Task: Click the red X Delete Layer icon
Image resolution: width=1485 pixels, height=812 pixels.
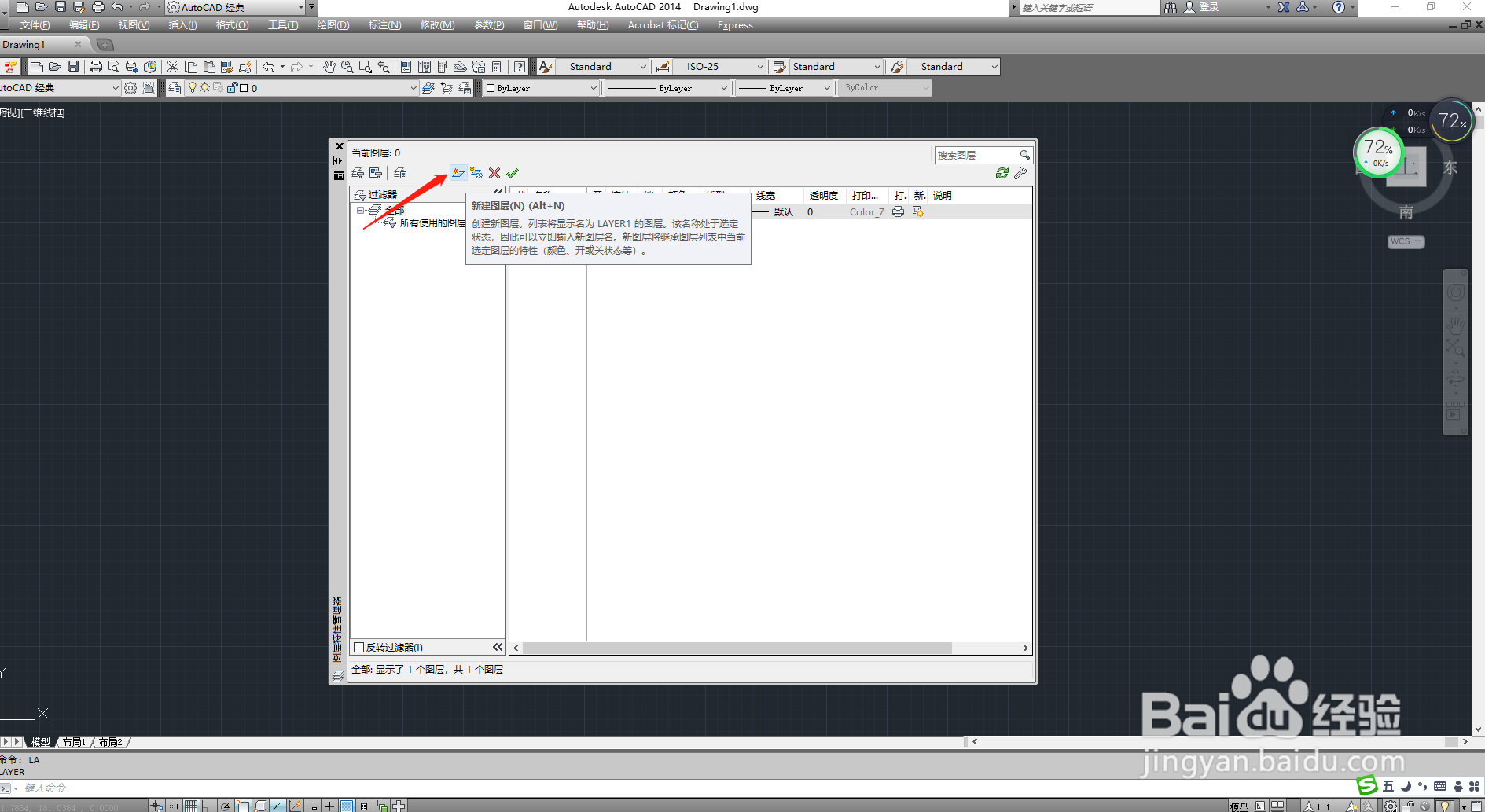Action: [x=494, y=173]
